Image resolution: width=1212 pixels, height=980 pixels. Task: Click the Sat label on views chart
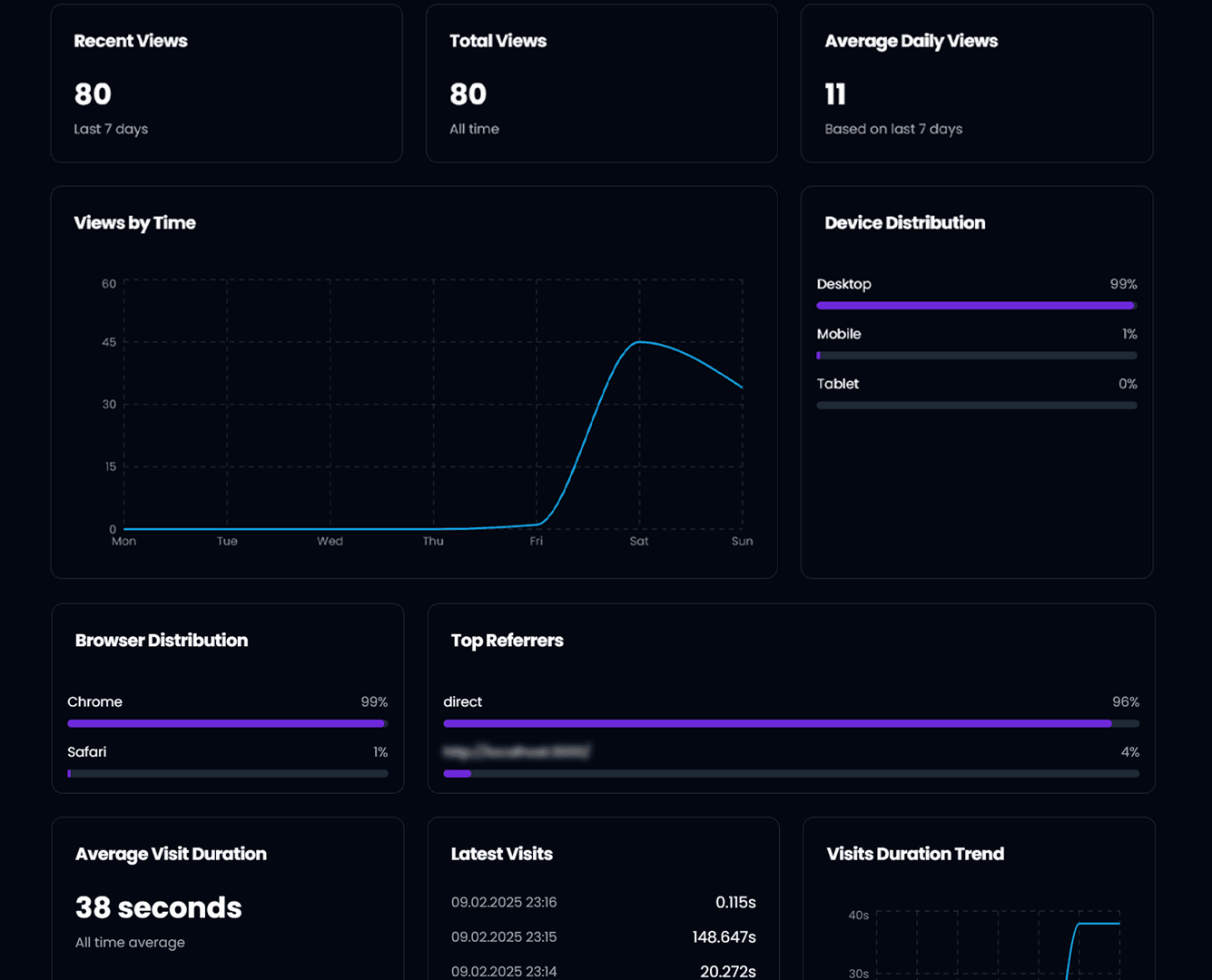tap(639, 541)
